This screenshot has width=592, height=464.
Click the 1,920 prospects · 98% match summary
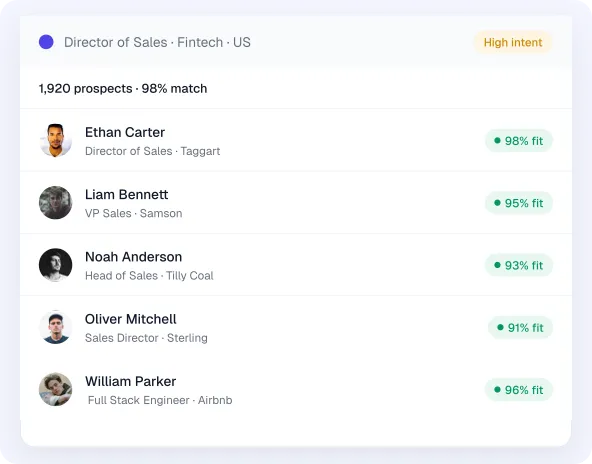tap(123, 89)
